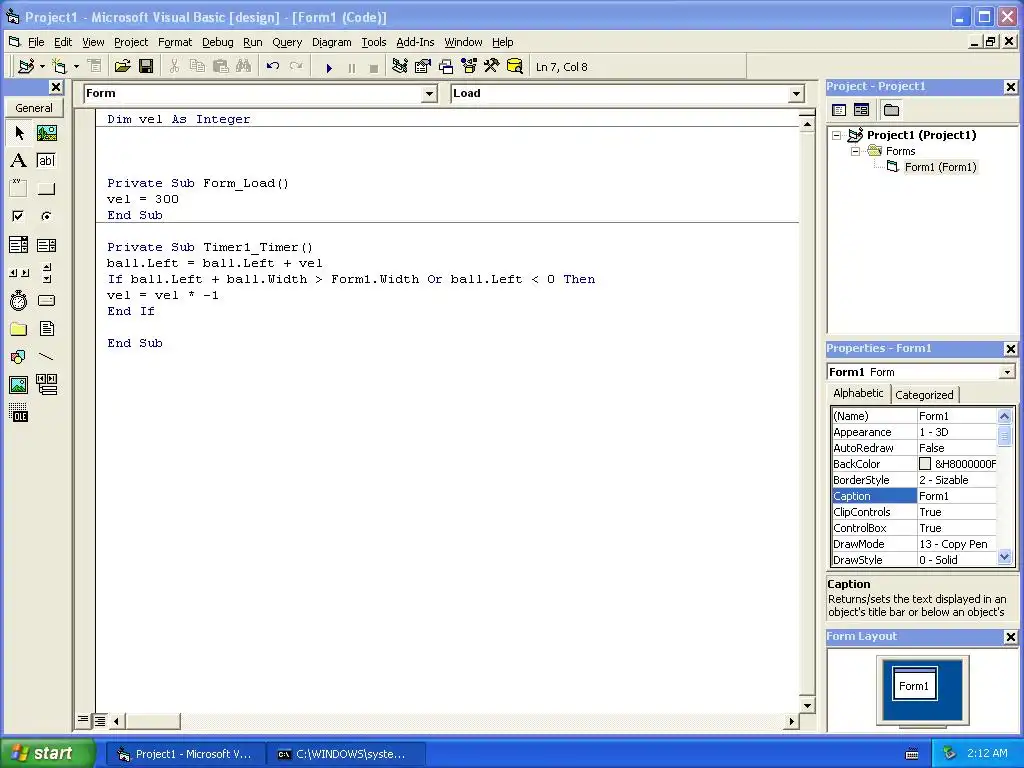Click the BackColor color swatch

pyautogui.click(x=925, y=464)
